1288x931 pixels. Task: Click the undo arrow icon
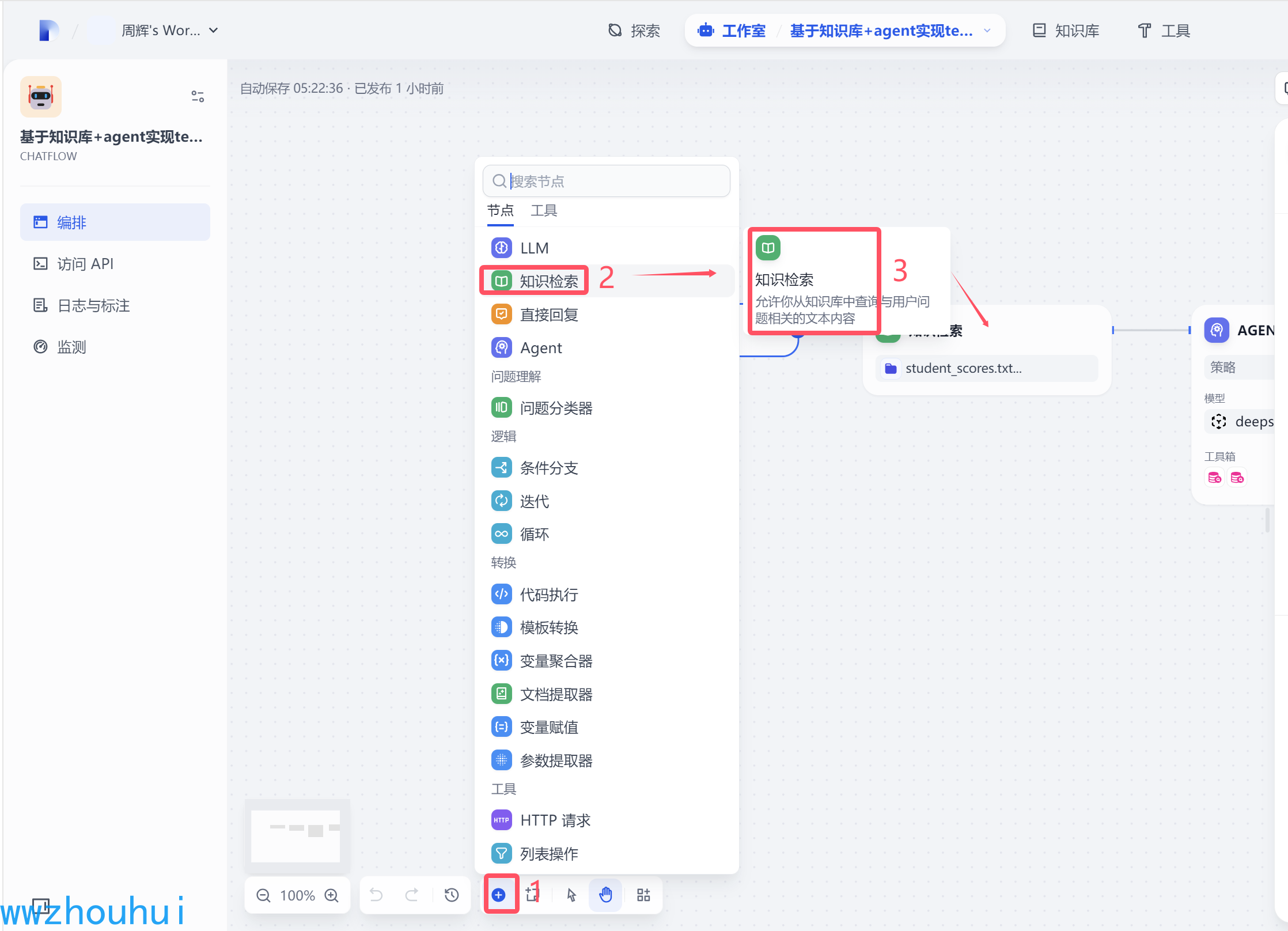[376, 895]
